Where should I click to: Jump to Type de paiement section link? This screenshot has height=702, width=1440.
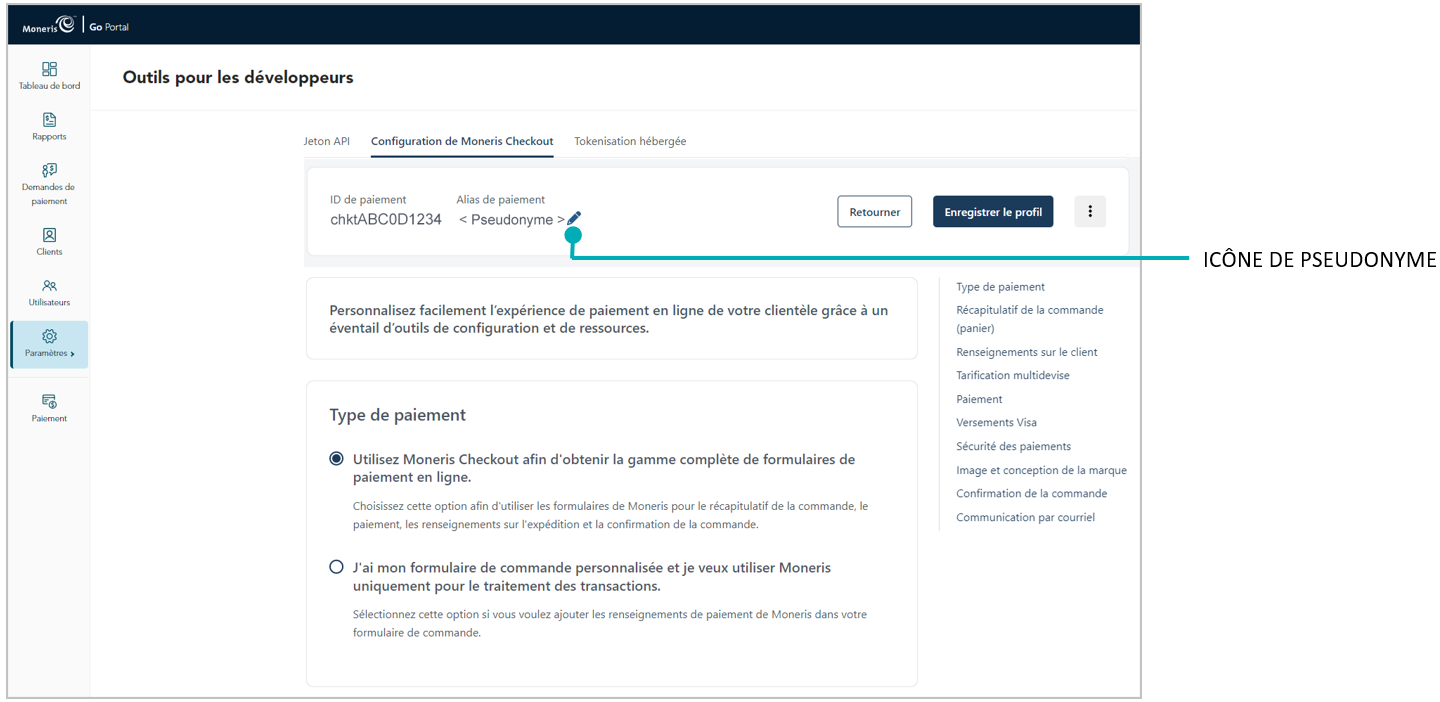pos(1000,287)
